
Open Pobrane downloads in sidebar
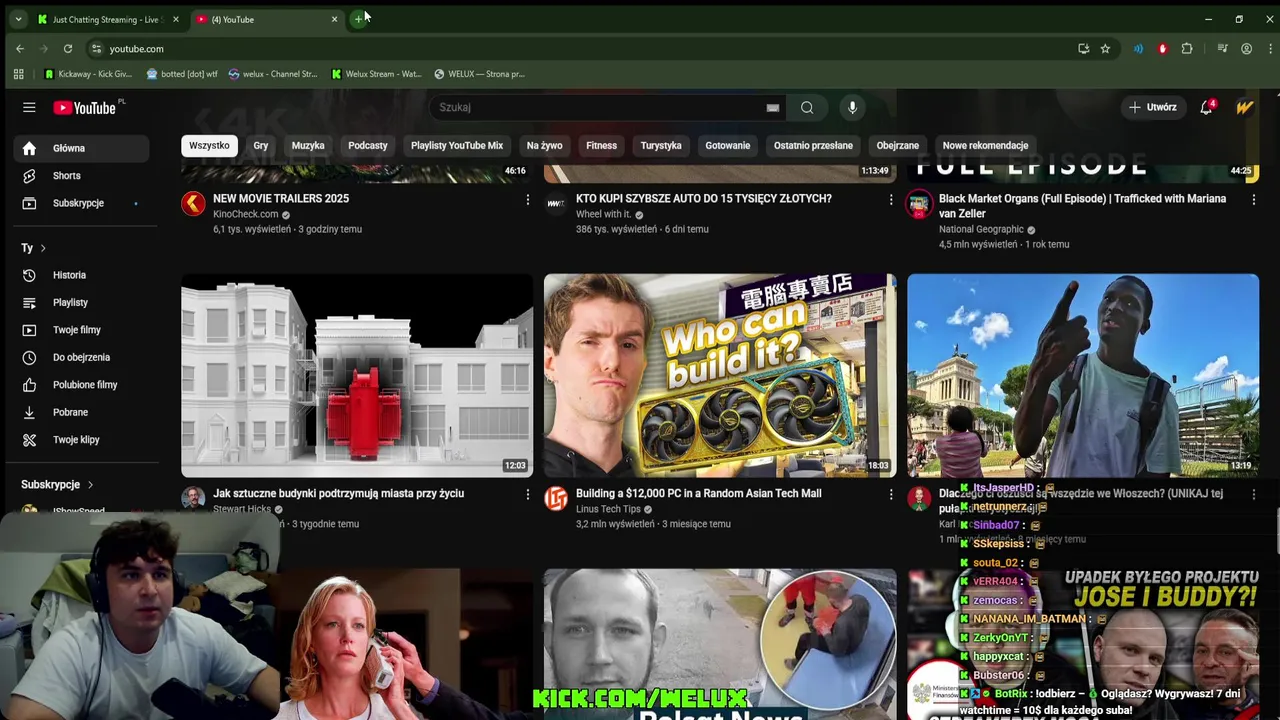coord(81,412)
